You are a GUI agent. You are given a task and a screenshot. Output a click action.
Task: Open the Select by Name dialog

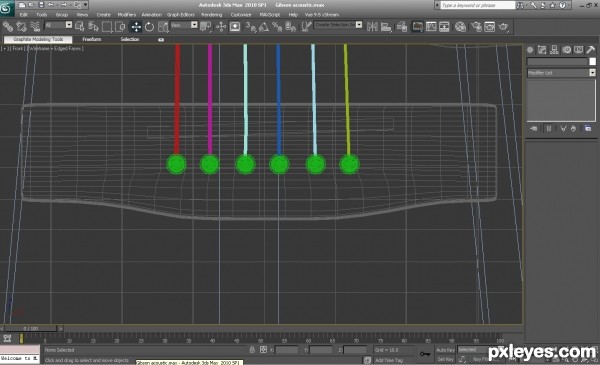tap(93, 27)
